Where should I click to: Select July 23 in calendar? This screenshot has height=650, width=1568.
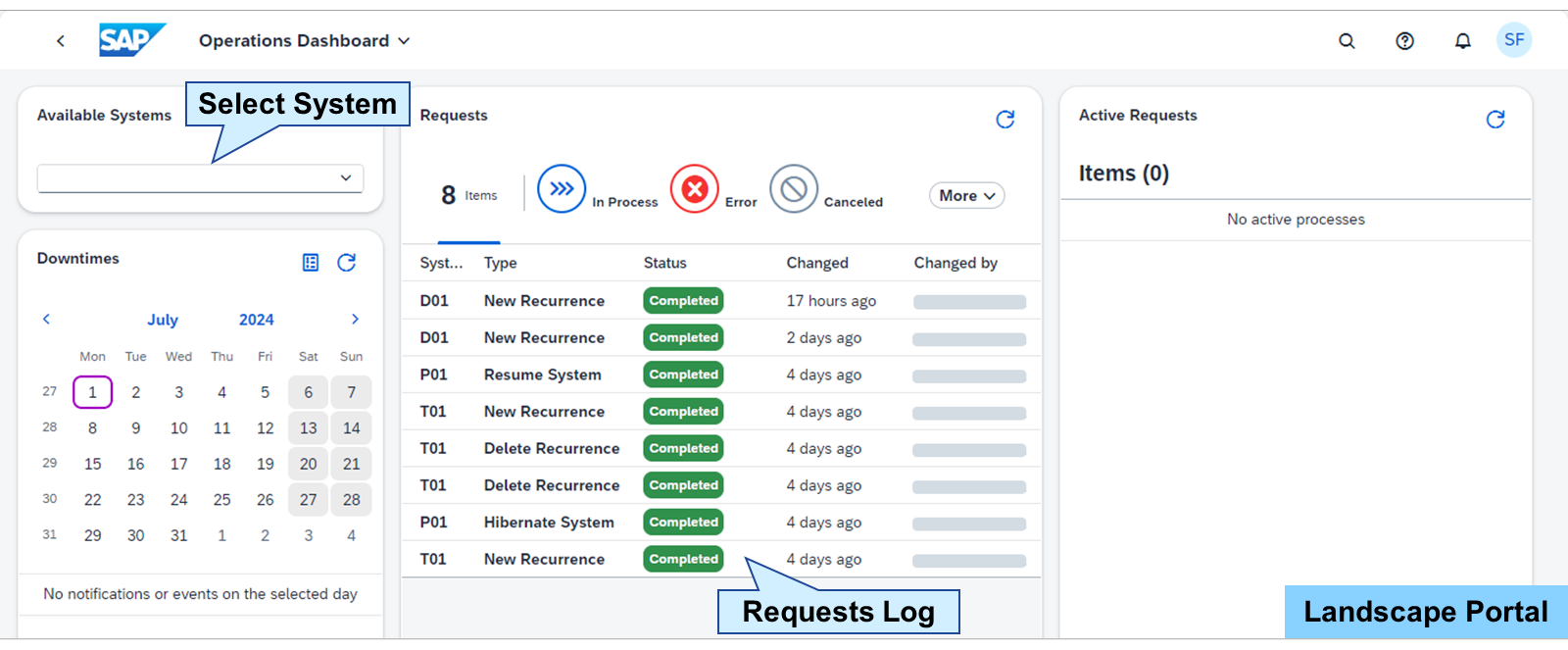[135, 500]
